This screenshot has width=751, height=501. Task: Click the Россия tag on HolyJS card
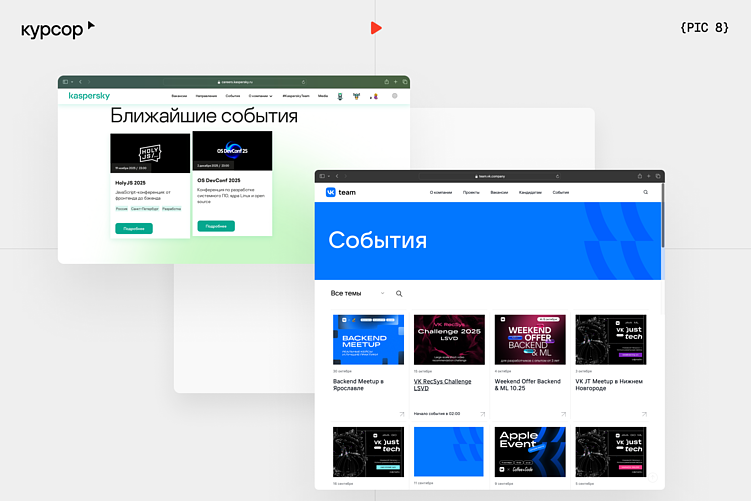pos(122,209)
